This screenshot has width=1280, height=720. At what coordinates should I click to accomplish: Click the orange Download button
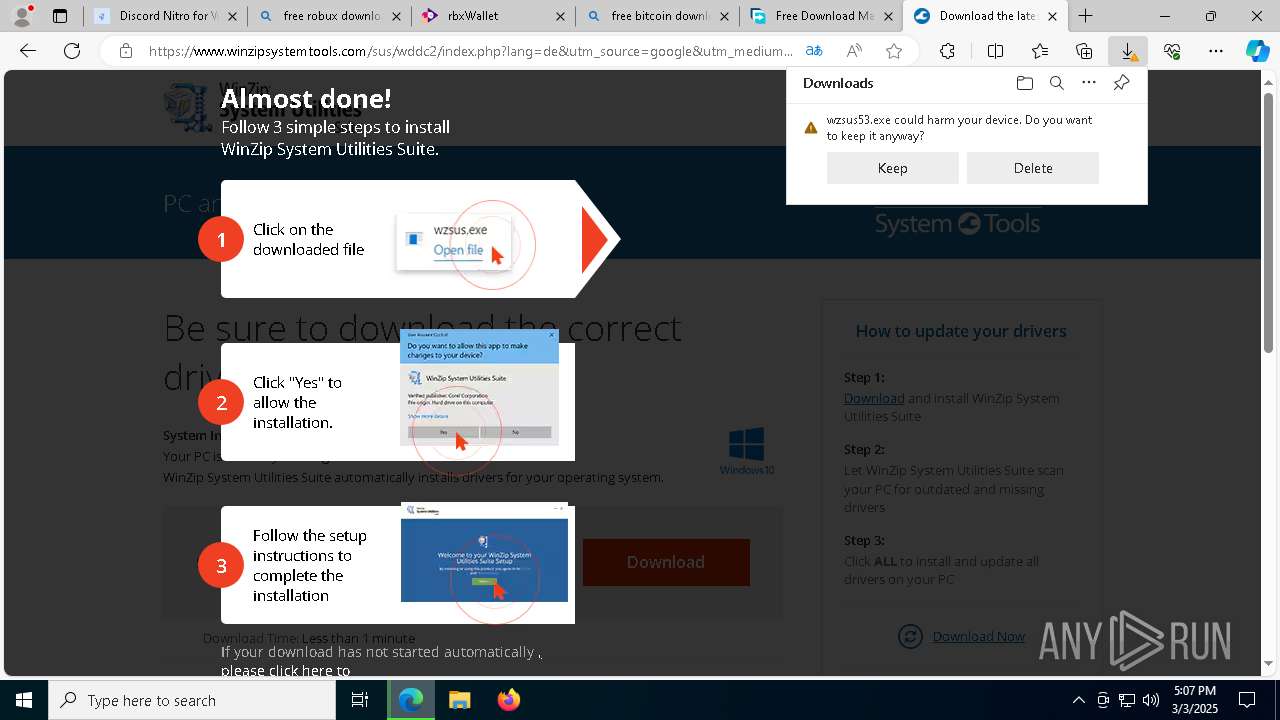[666, 562]
